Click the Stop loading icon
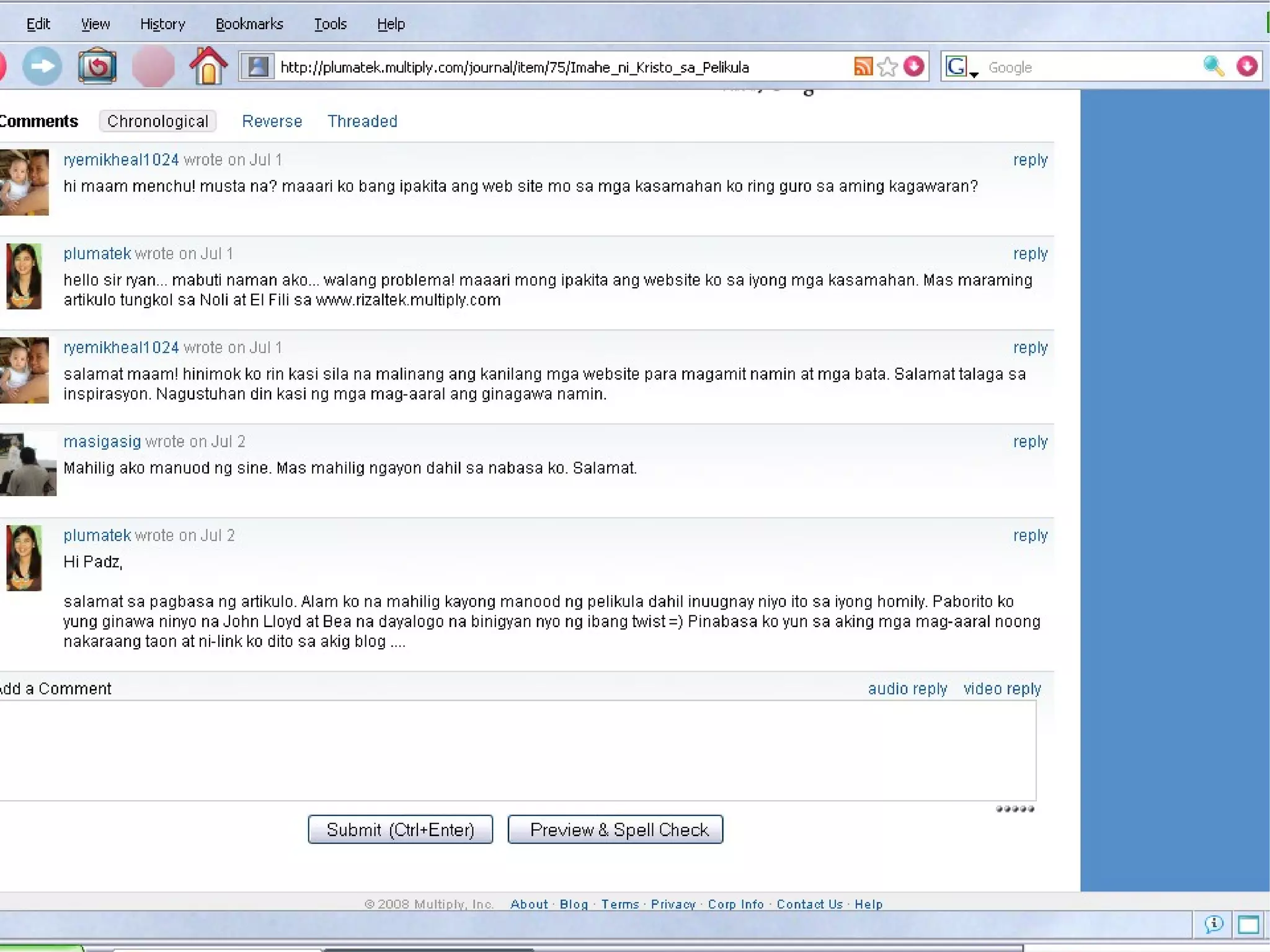1270x952 pixels. pos(153,66)
